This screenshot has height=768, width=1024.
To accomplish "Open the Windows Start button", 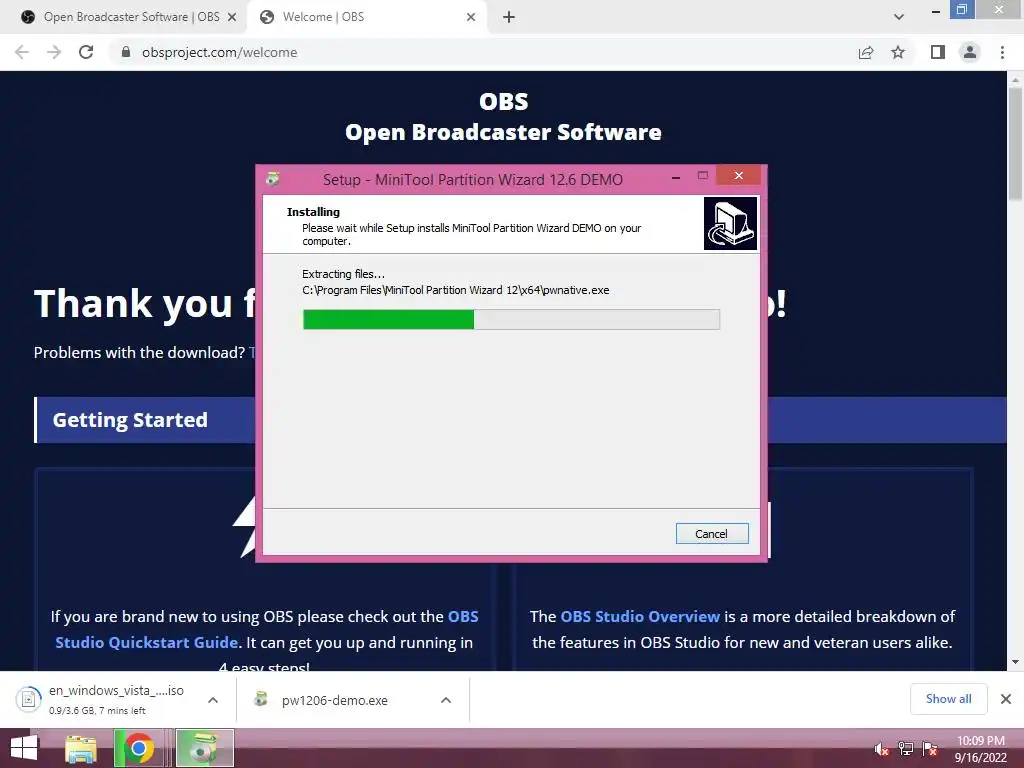I will pyautogui.click(x=24, y=748).
